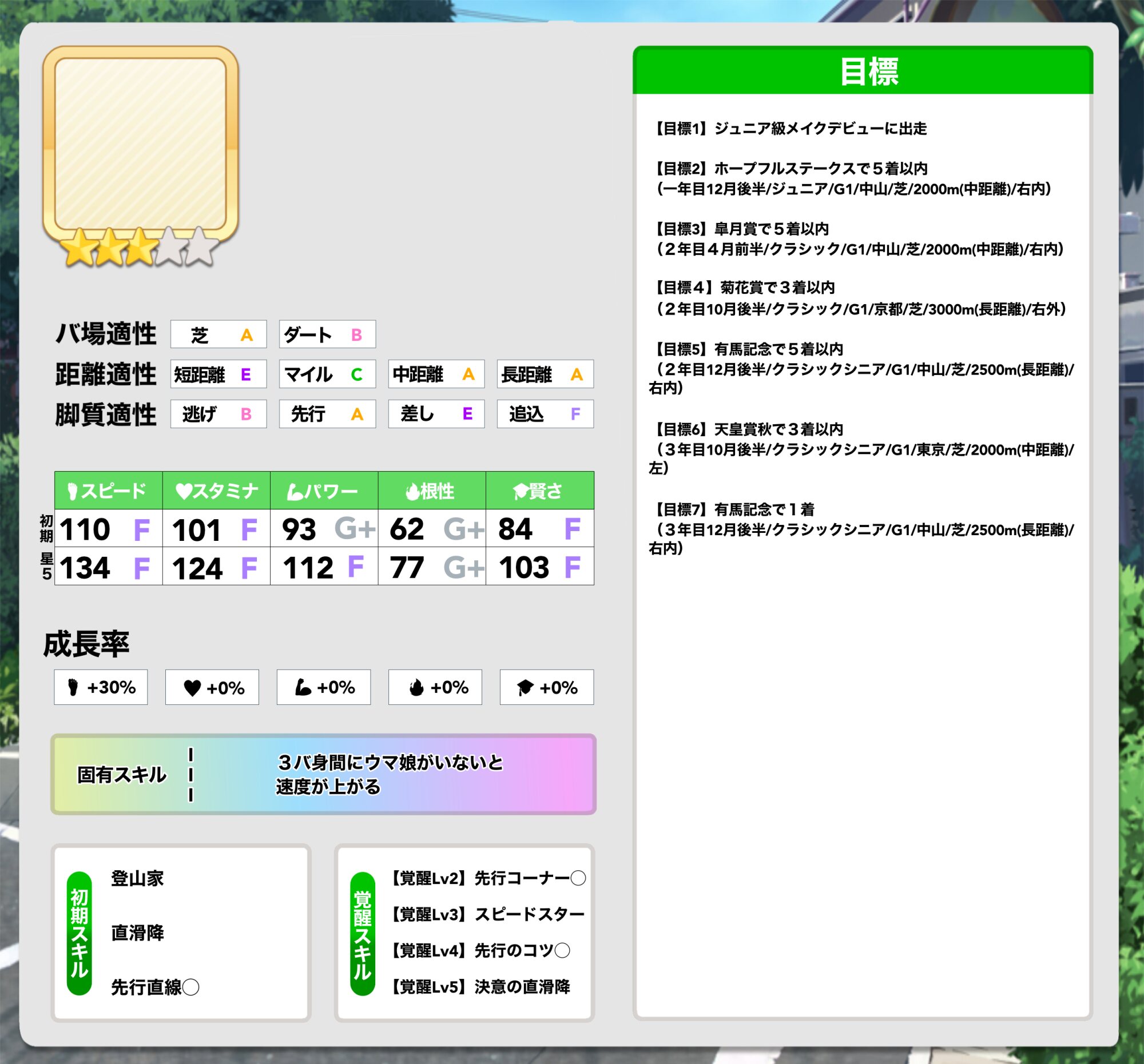
Task: Click the gradient 固有スキル banner
Action: [x=323, y=774]
